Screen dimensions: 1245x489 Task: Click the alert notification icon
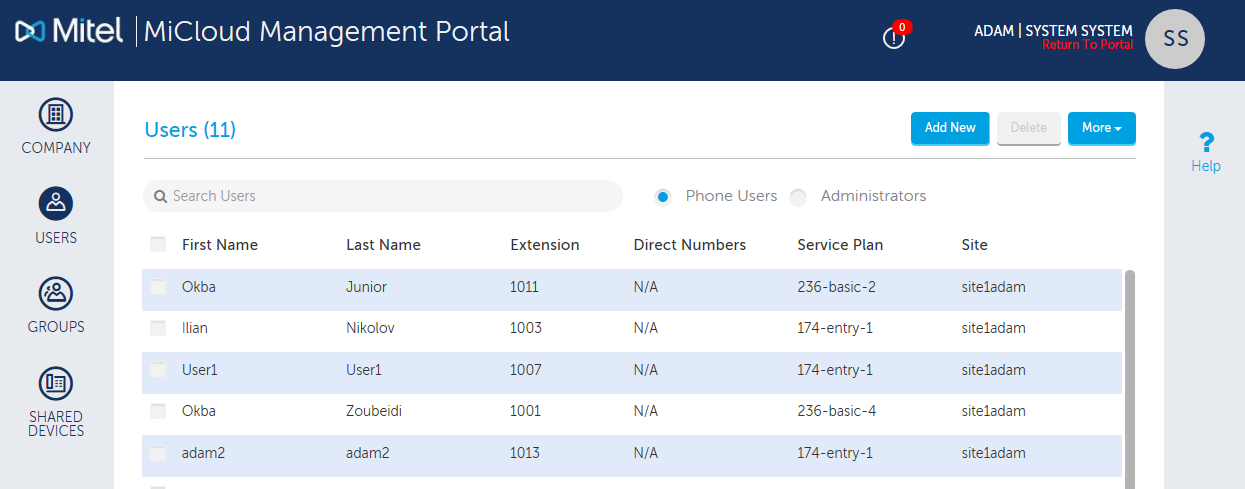point(893,38)
